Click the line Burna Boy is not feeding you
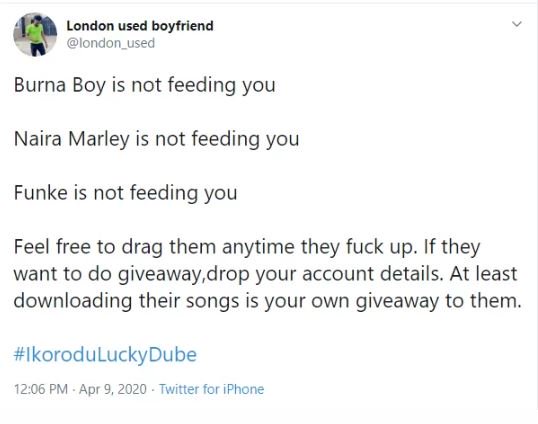This screenshot has width=538, height=424. point(144,85)
